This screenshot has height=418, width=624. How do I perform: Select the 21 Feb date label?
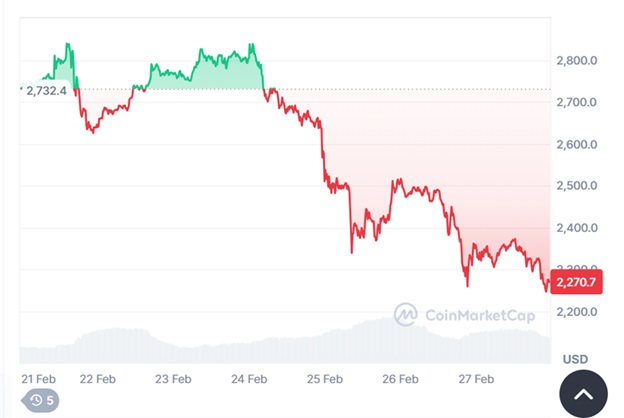point(38,379)
